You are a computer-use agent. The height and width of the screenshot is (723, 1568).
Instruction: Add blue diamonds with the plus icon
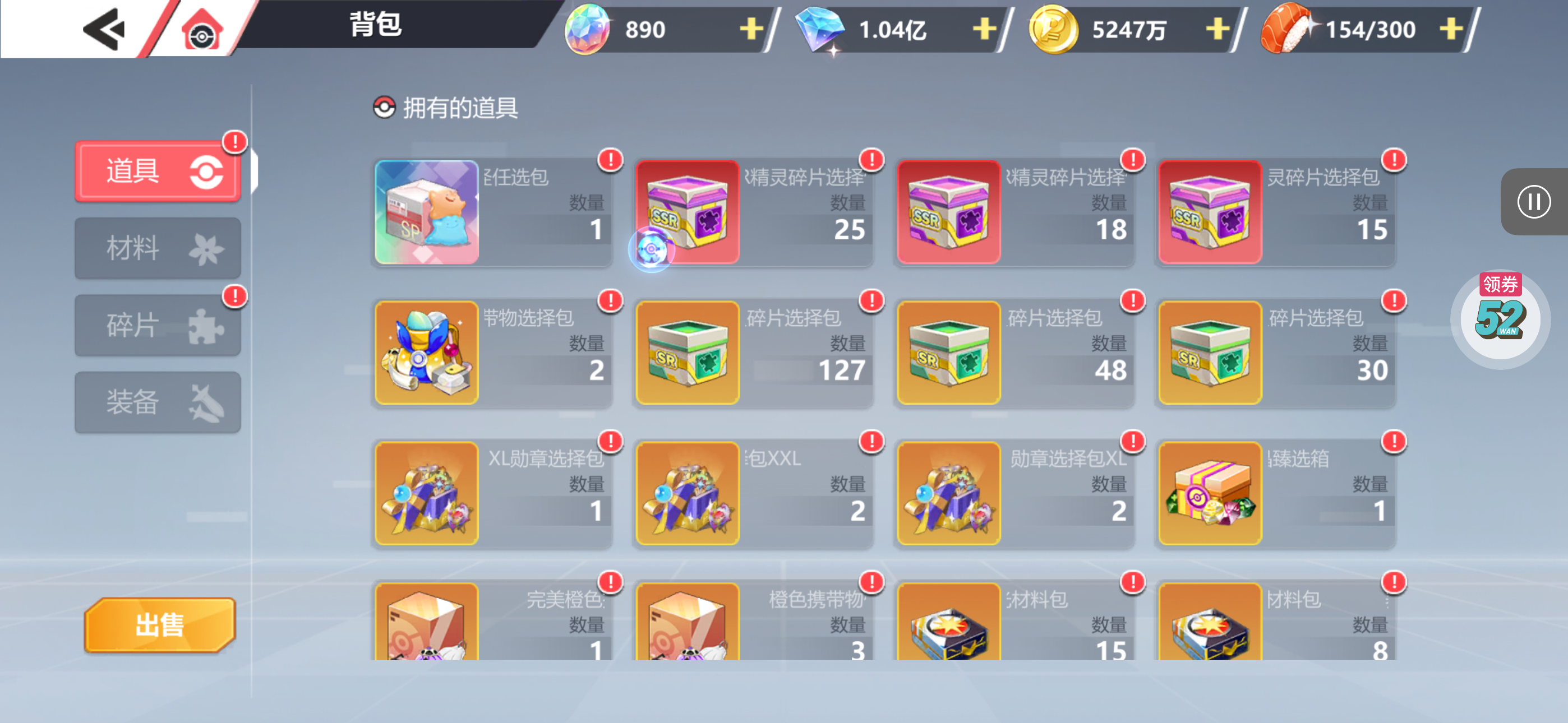pos(984,29)
